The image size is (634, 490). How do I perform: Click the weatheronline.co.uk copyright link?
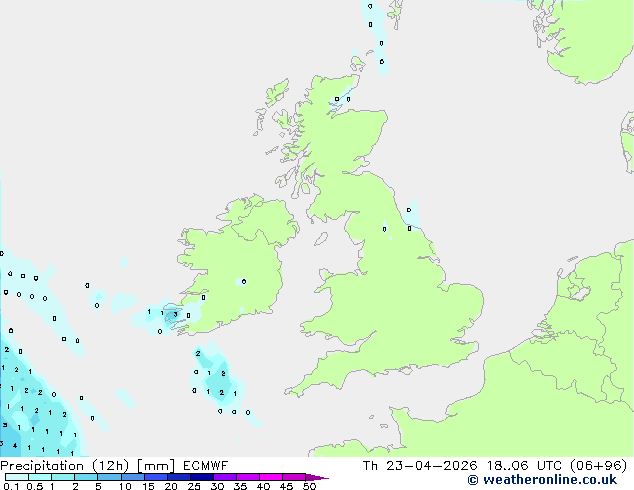click(x=542, y=480)
